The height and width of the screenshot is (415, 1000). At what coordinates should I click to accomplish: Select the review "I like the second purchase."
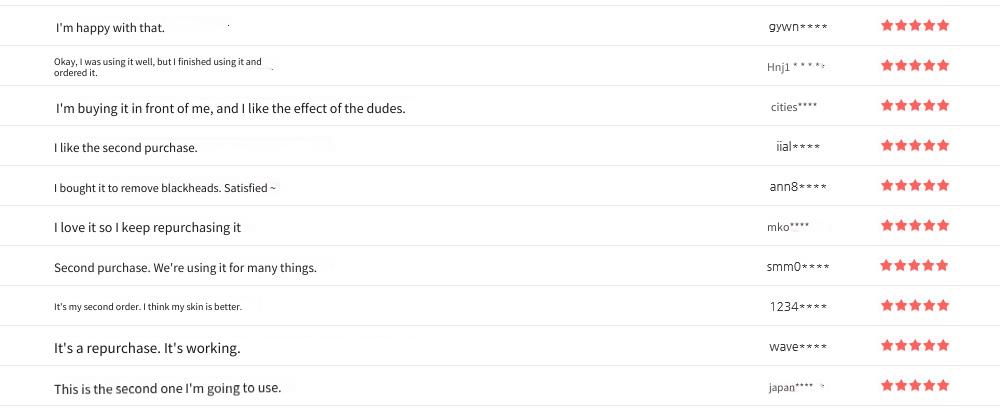coord(126,148)
